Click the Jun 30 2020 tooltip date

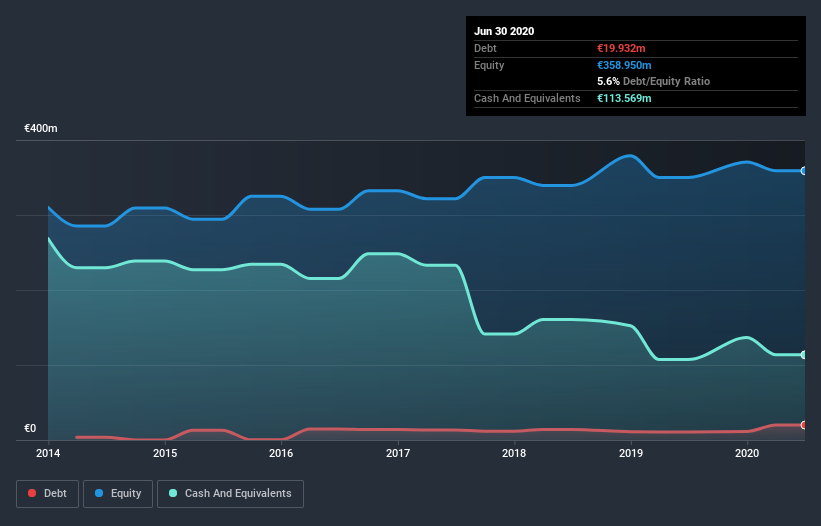coord(504,31)
